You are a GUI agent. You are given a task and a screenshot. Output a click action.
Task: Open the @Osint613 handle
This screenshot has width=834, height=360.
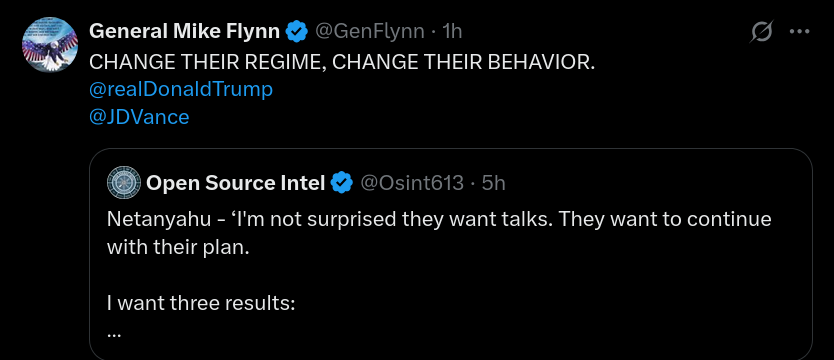coord(412,183)
